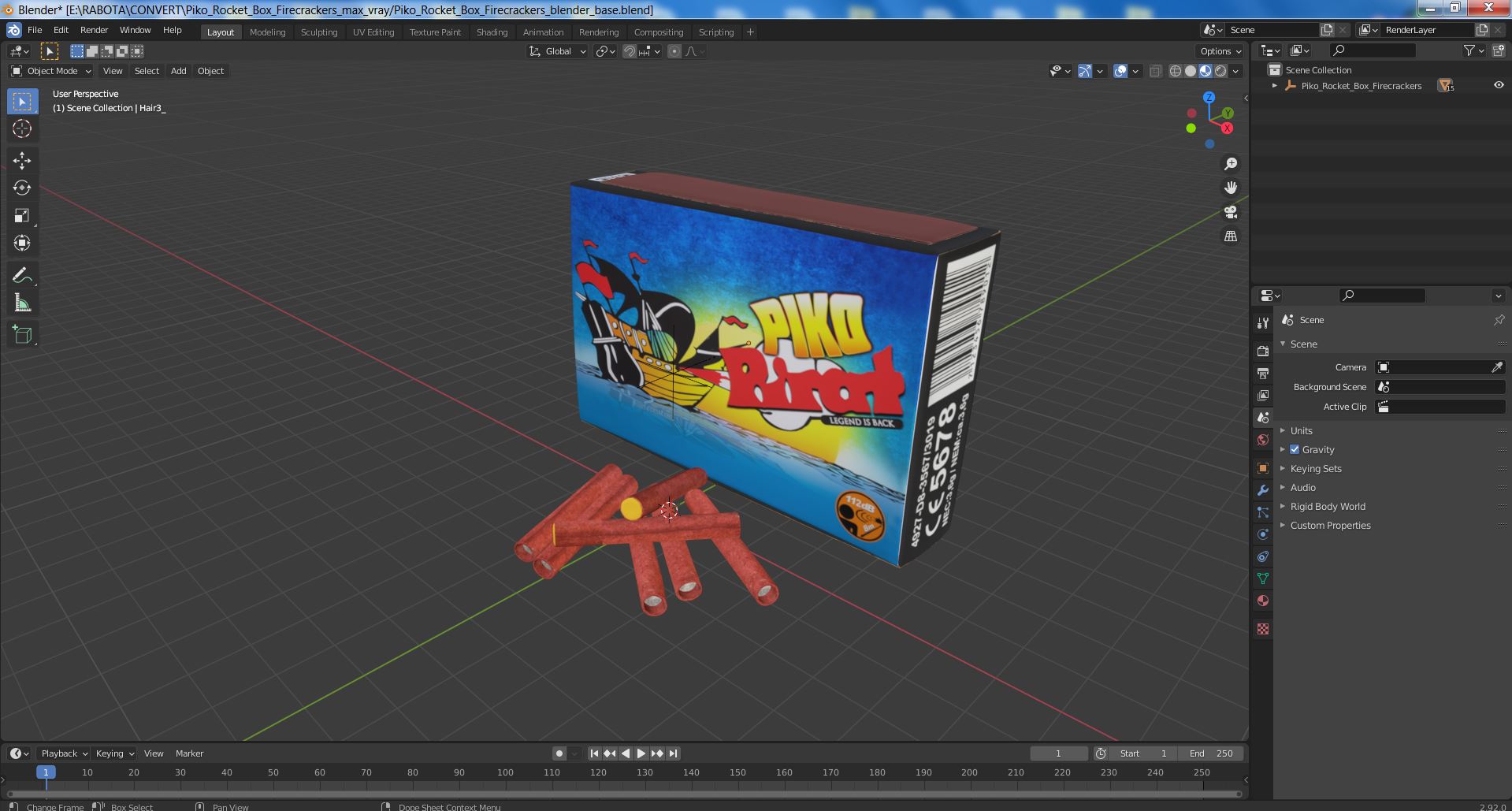Activate the Scale tool
This screenshot has height=811, width=1512.
coord(22,216)
